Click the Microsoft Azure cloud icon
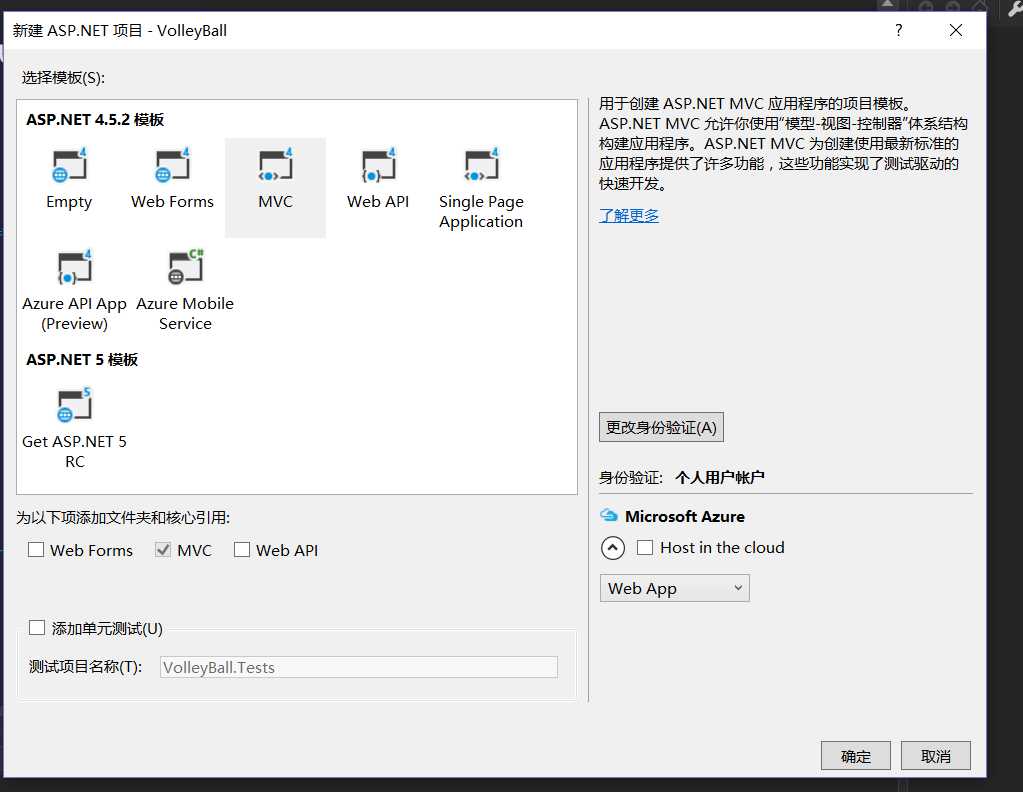Viewport: 1023px width, 792px height. click(609, 515)
